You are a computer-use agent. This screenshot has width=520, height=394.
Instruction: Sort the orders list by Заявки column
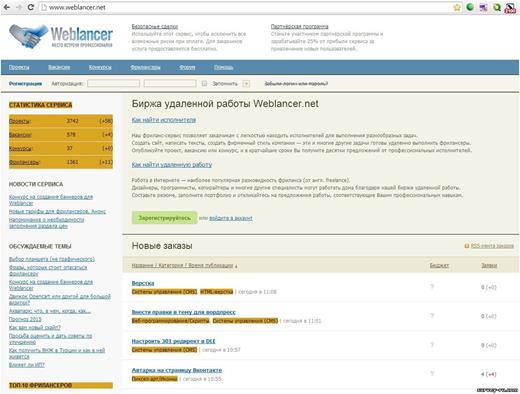tap(489, 265)
